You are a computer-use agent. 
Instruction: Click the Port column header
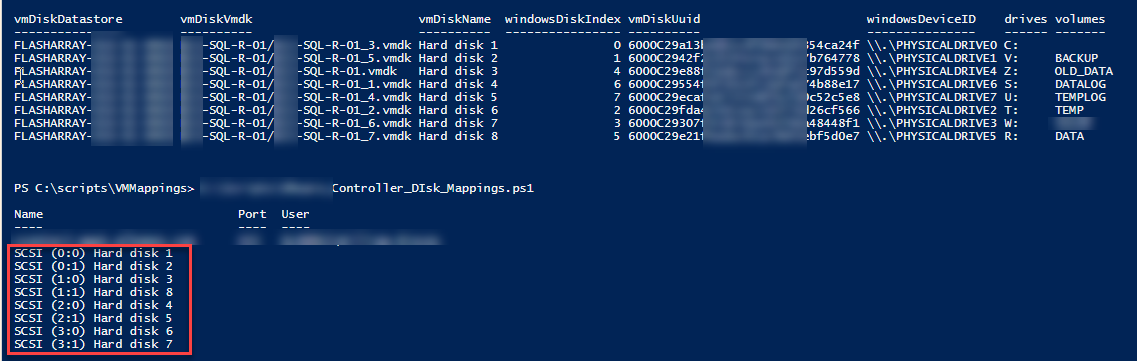pyautogui.click(x=250, y=215)
